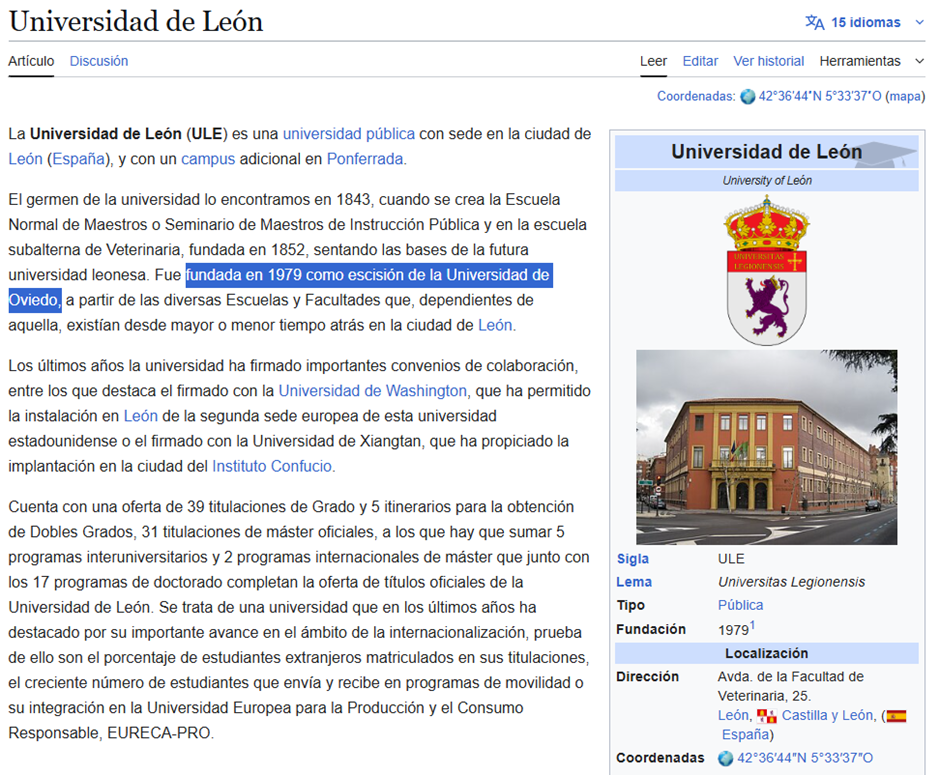Screen dimensions: 940x775
Task: Open España link in infobox address
Action: click(745, 735)
